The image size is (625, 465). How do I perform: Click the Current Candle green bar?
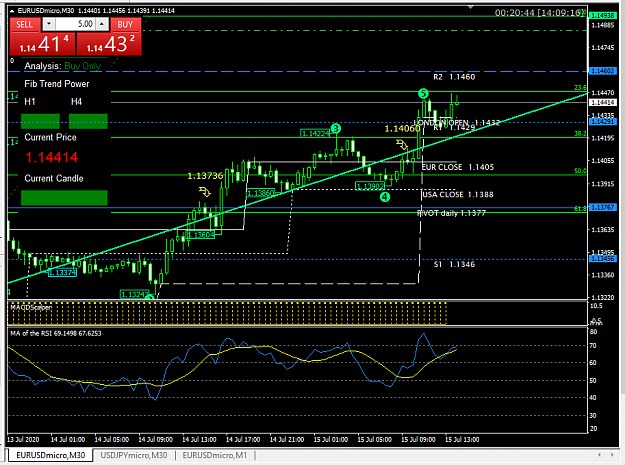tap(64, 198)
